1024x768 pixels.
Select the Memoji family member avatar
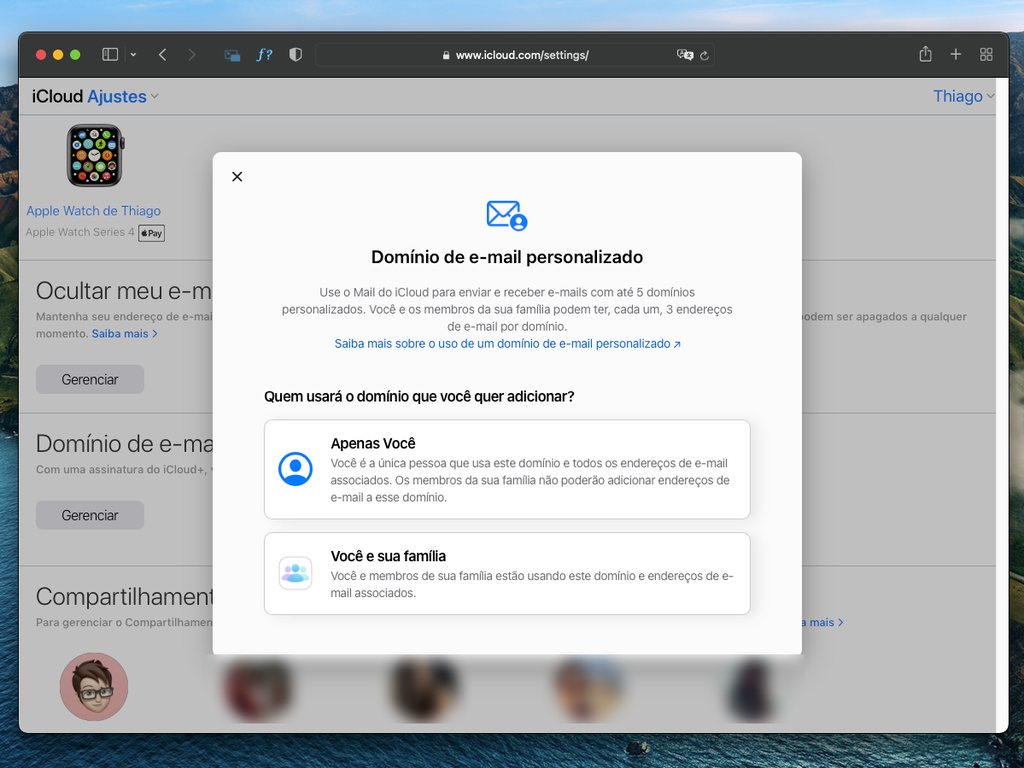(x=94, y=686)
